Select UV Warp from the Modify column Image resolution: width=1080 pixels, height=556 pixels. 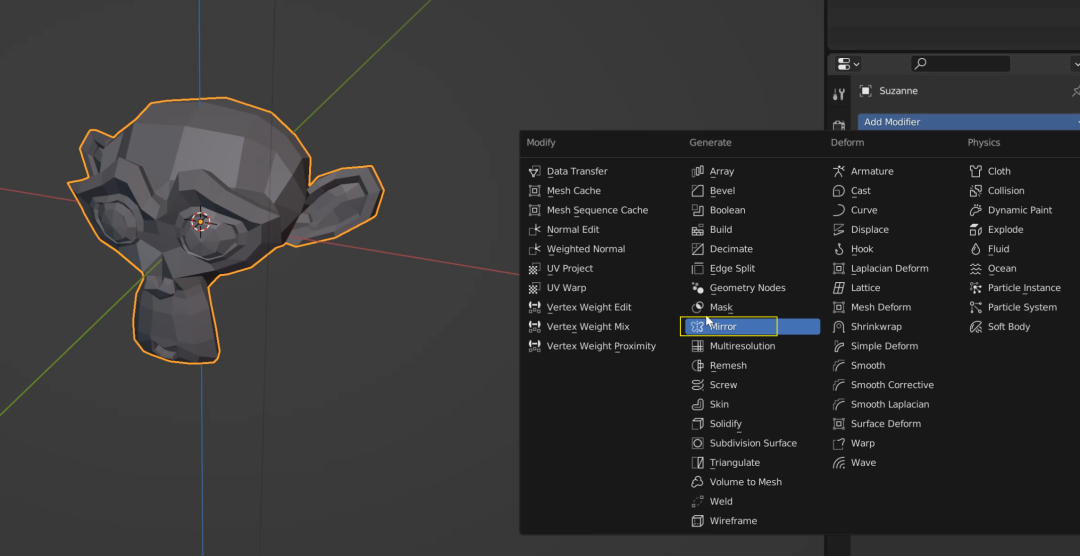pos(566,288)
